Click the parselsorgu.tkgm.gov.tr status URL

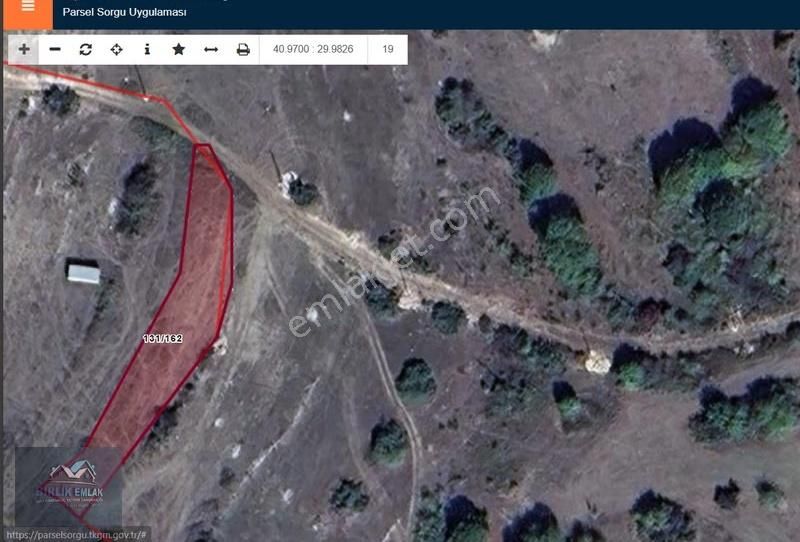click(77, 535)
